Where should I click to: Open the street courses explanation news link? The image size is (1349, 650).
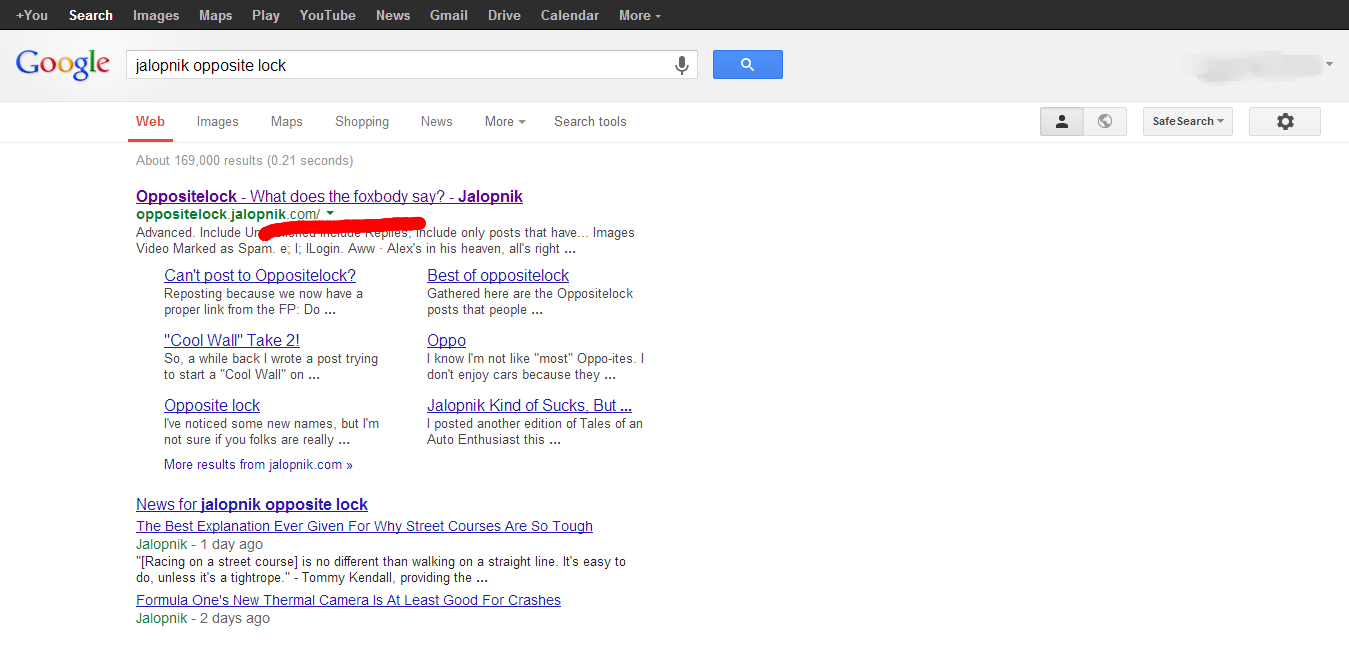click(364, 526)
